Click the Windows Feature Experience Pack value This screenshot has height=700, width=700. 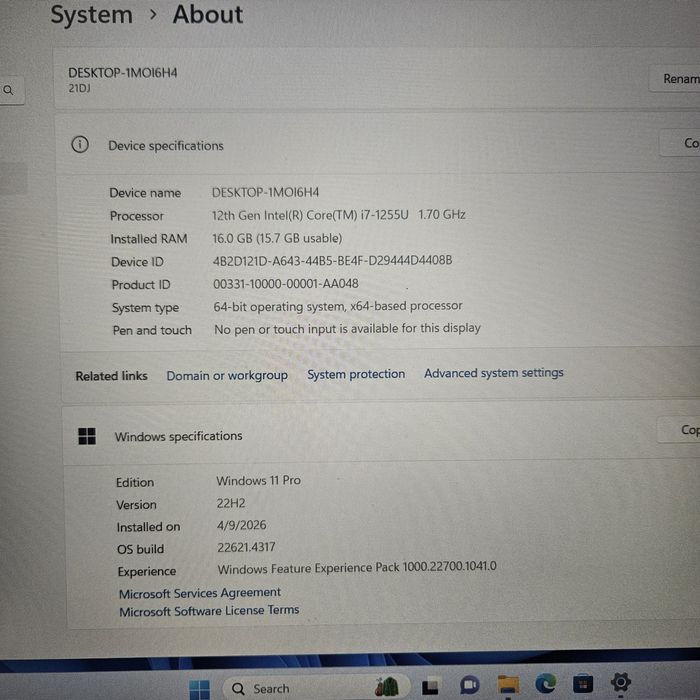(357, 568)
